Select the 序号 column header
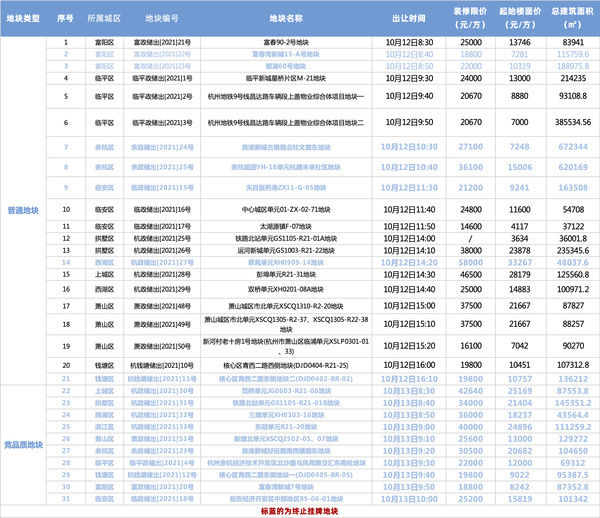 (x=65, y=18)
